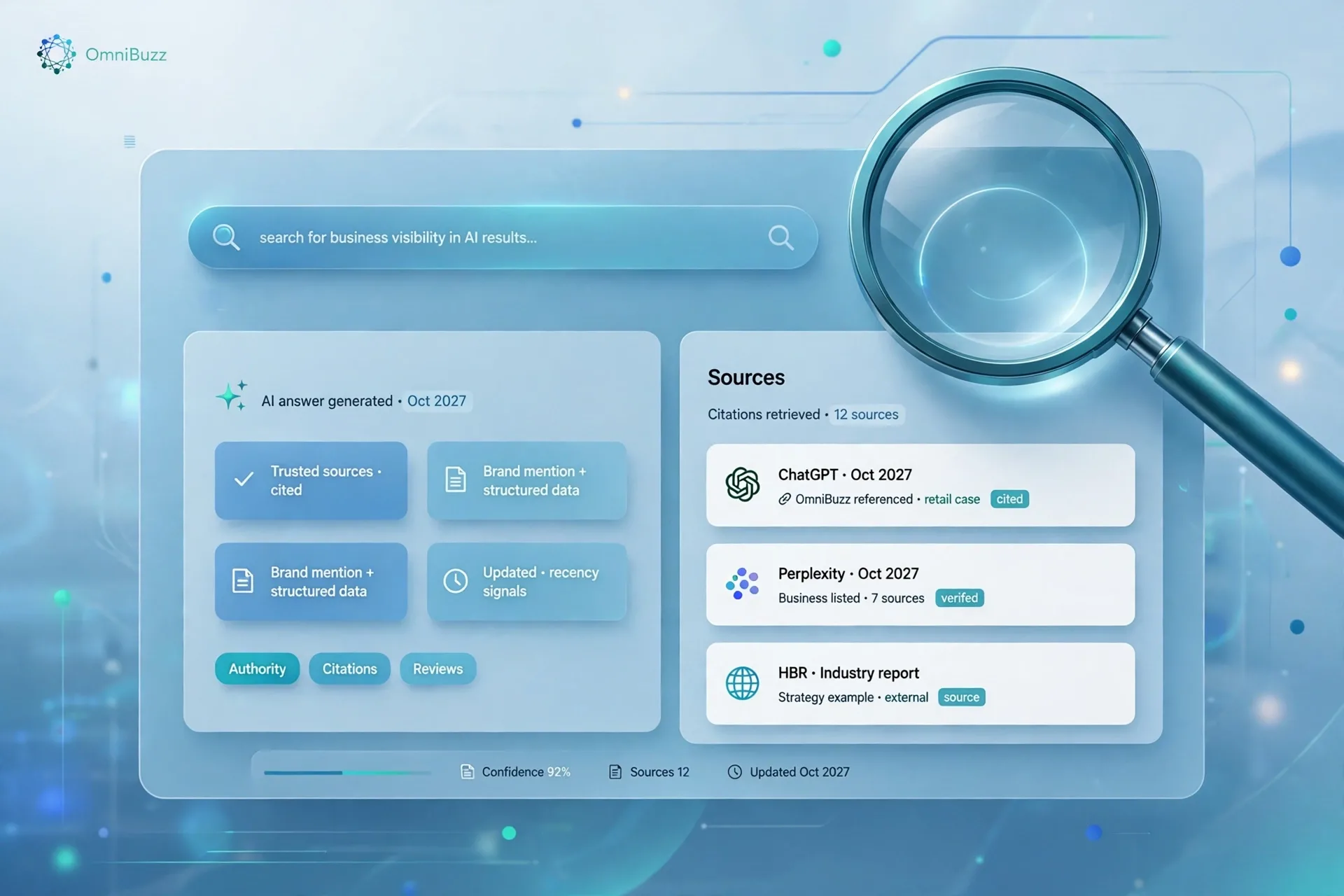
Task: Click the Confidence 92% status text
Action: [x=526, y=771]
